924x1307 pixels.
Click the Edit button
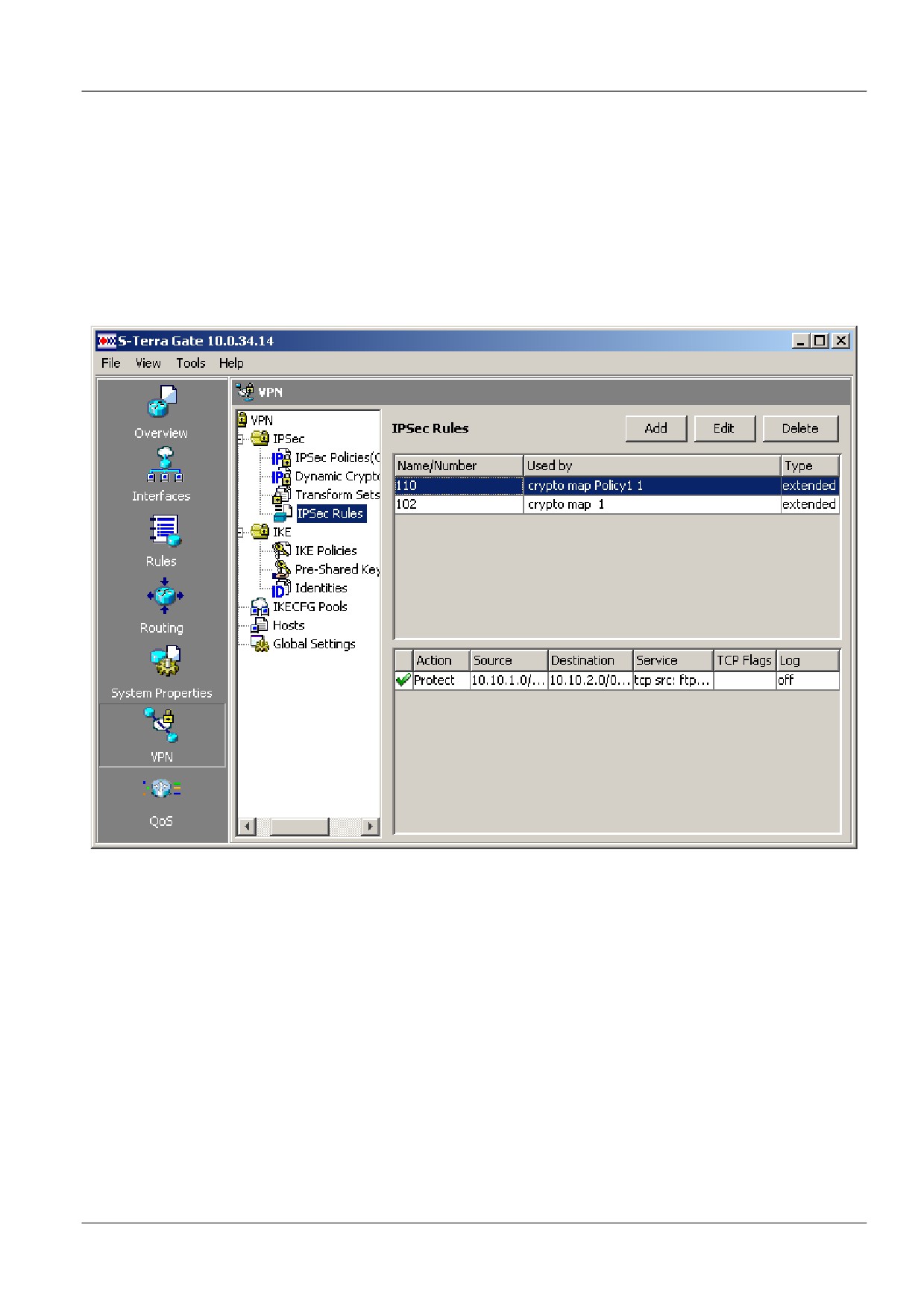point(724,428)
